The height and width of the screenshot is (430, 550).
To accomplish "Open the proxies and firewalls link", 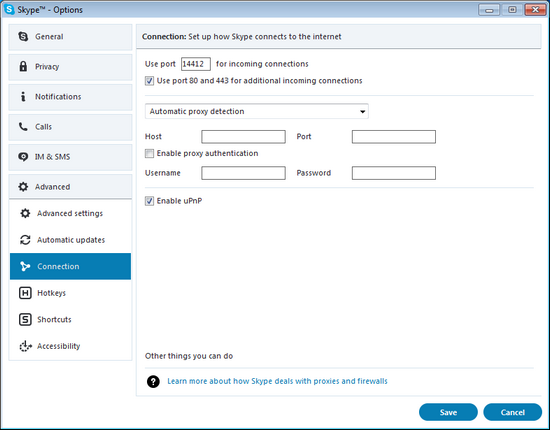I will [277, 381].
